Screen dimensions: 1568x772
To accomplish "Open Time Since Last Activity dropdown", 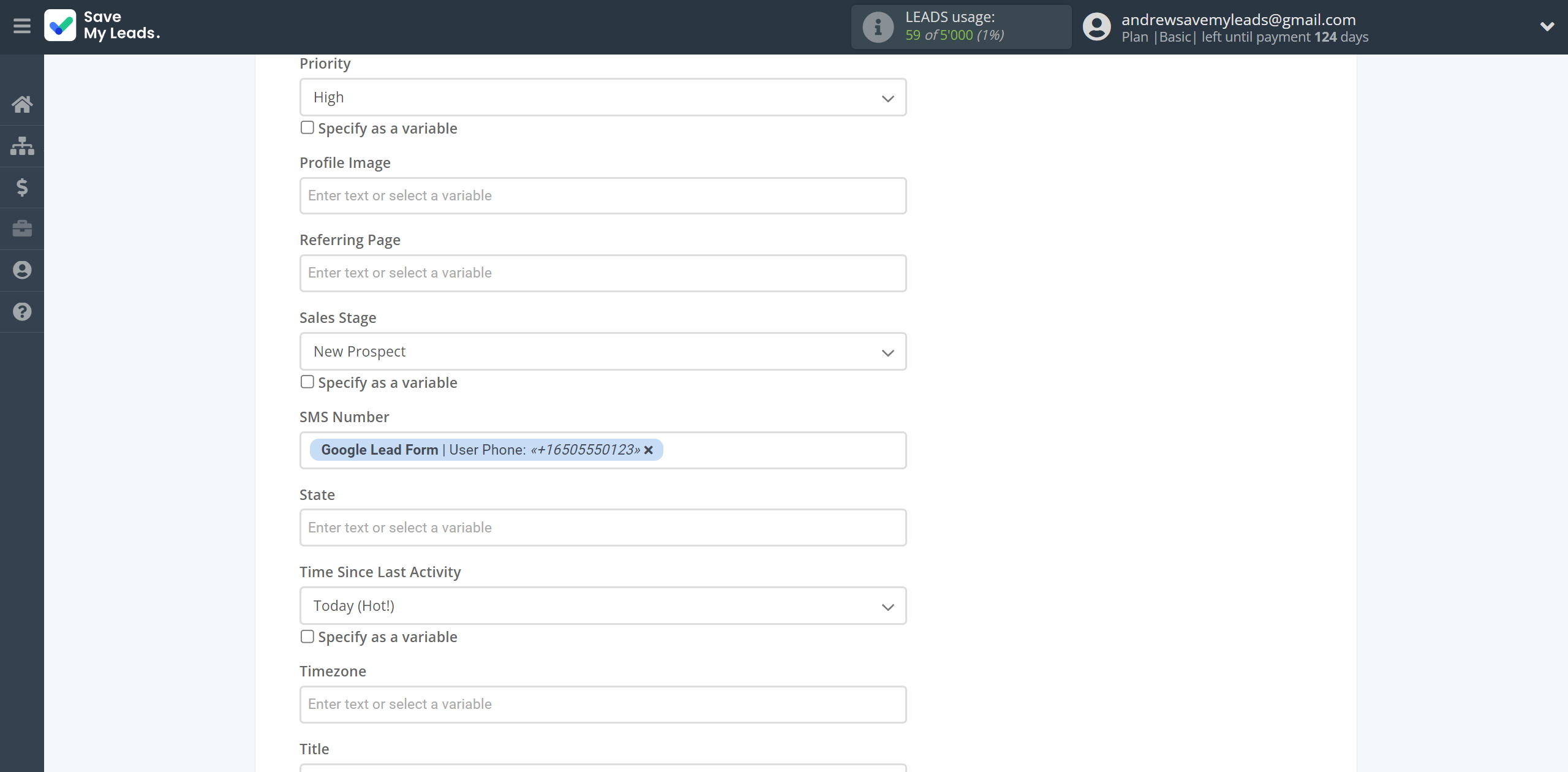I will pos(603,606).
